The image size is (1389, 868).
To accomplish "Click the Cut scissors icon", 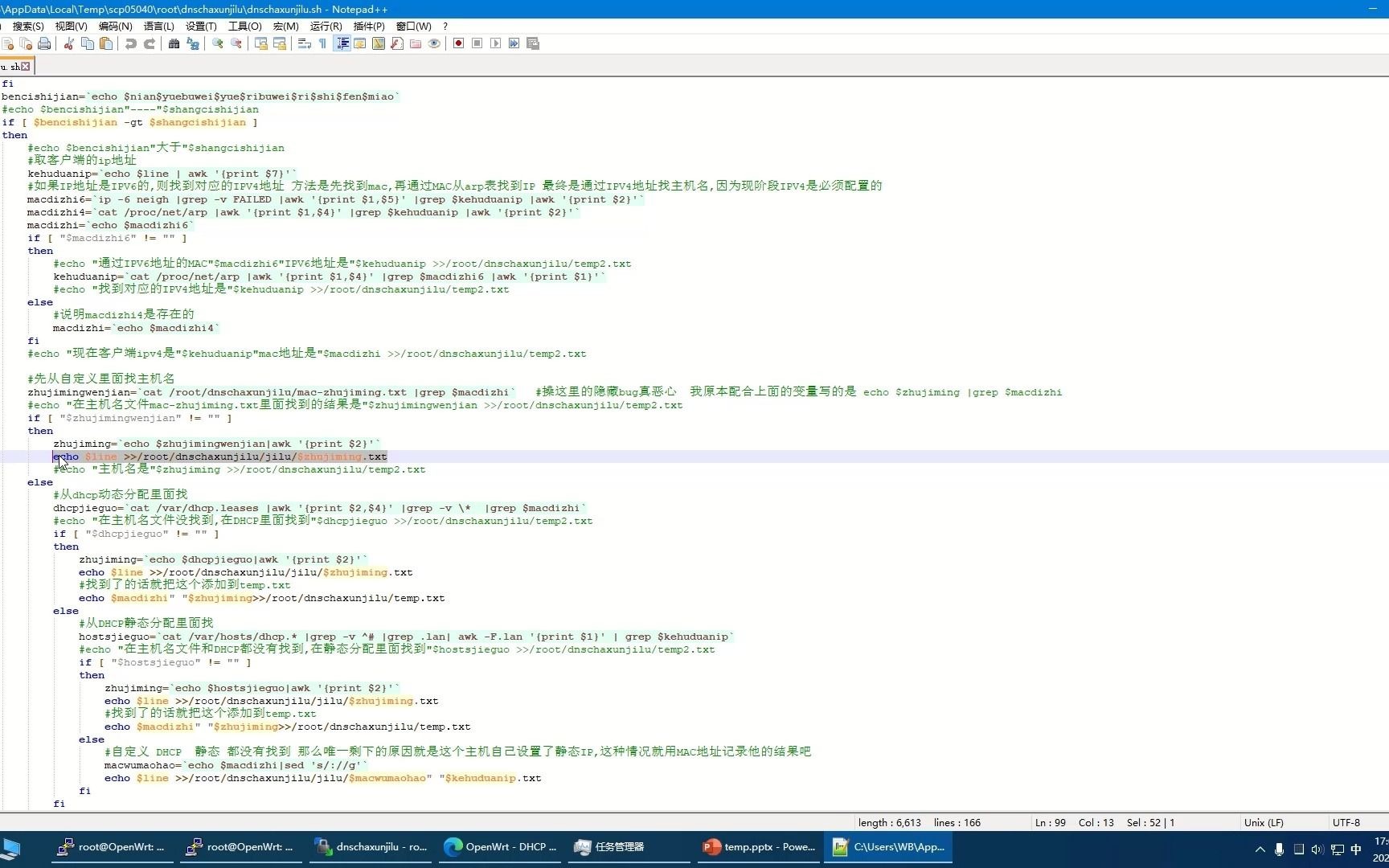I will click(x=69, y=43).
